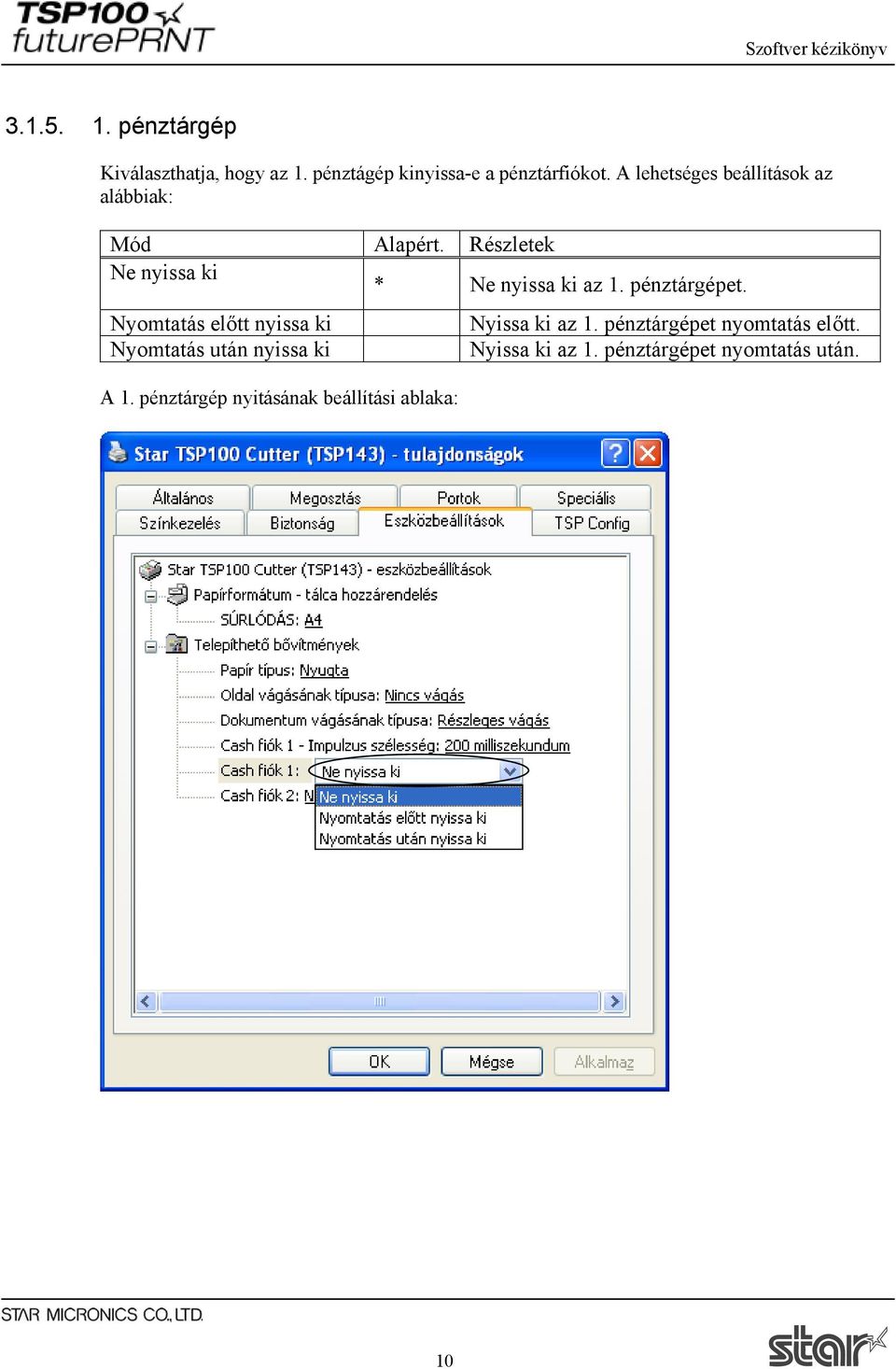Image resolution: width=896 pixels, height=1369 pixels.
Task: Click the Telepíthető bővítmények icon
Action: click(x=177, y=644)
